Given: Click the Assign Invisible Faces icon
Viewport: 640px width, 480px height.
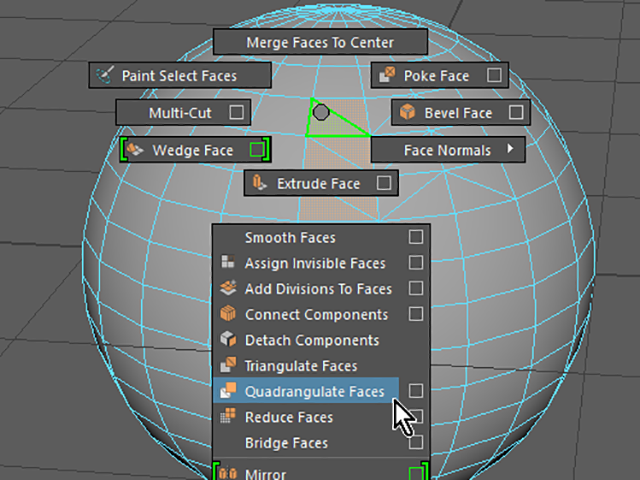Looking at the screenshot, I should [228, 262].
